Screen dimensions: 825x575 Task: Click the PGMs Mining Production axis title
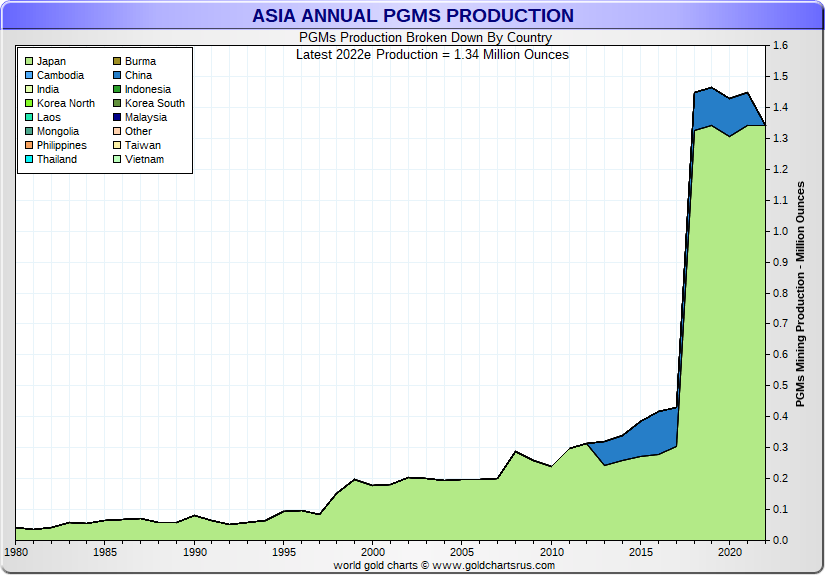[x=800, y=294]
